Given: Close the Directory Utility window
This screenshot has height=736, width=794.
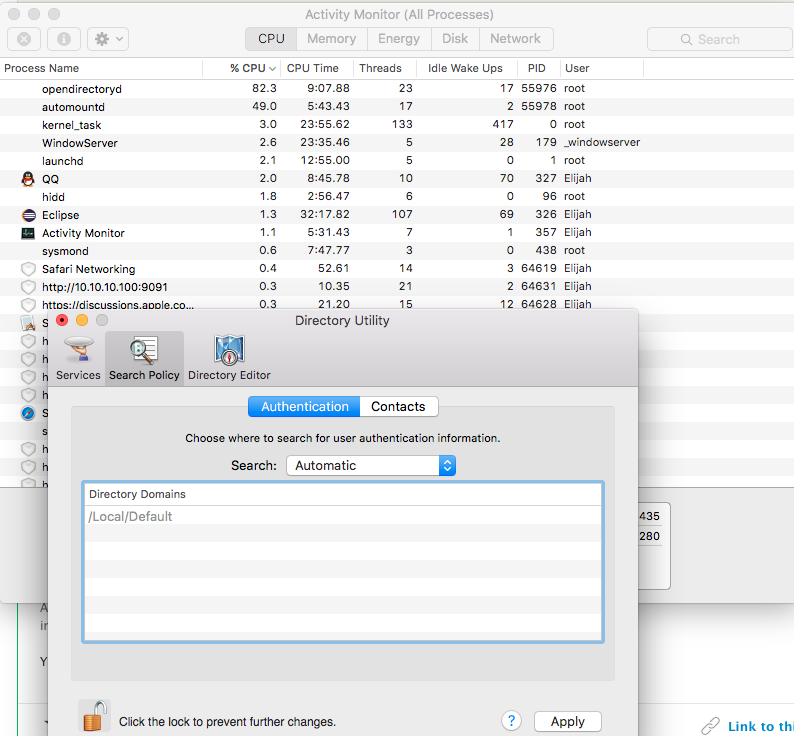Looking at the screenshot, I should click(62, 320).
